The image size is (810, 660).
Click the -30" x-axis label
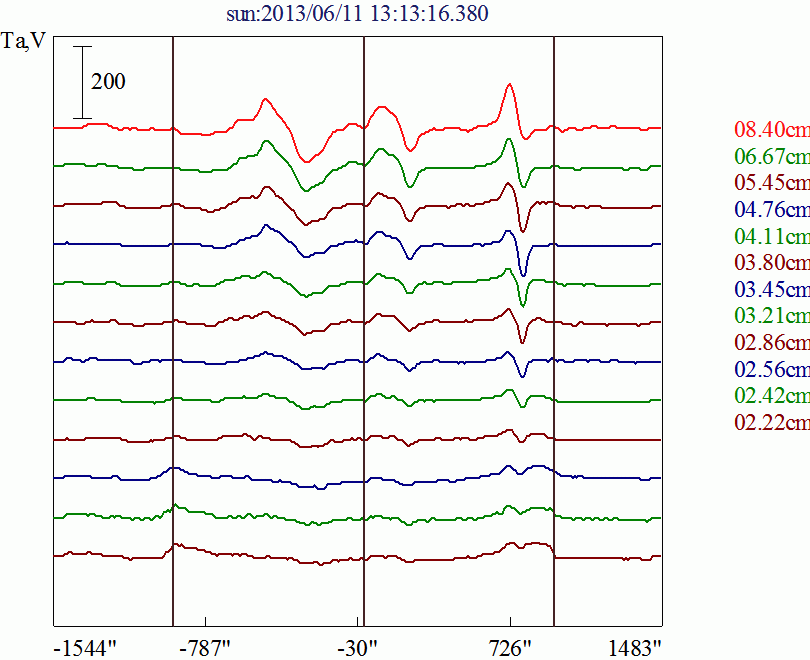(x=358, y=648)
